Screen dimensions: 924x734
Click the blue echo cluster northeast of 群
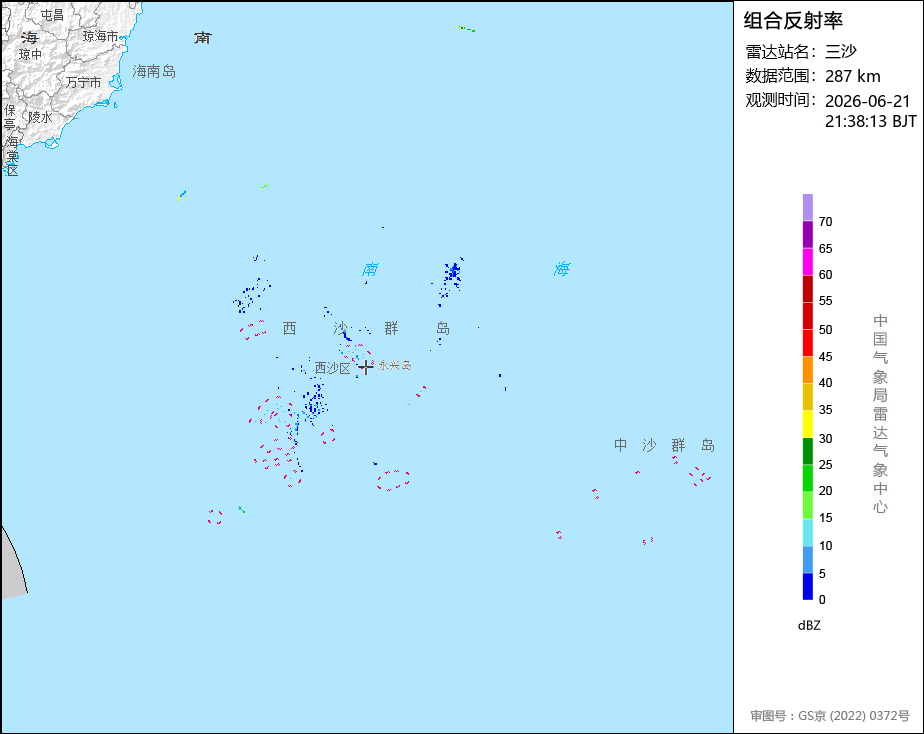pyautogui.click(x=452, y=277)
